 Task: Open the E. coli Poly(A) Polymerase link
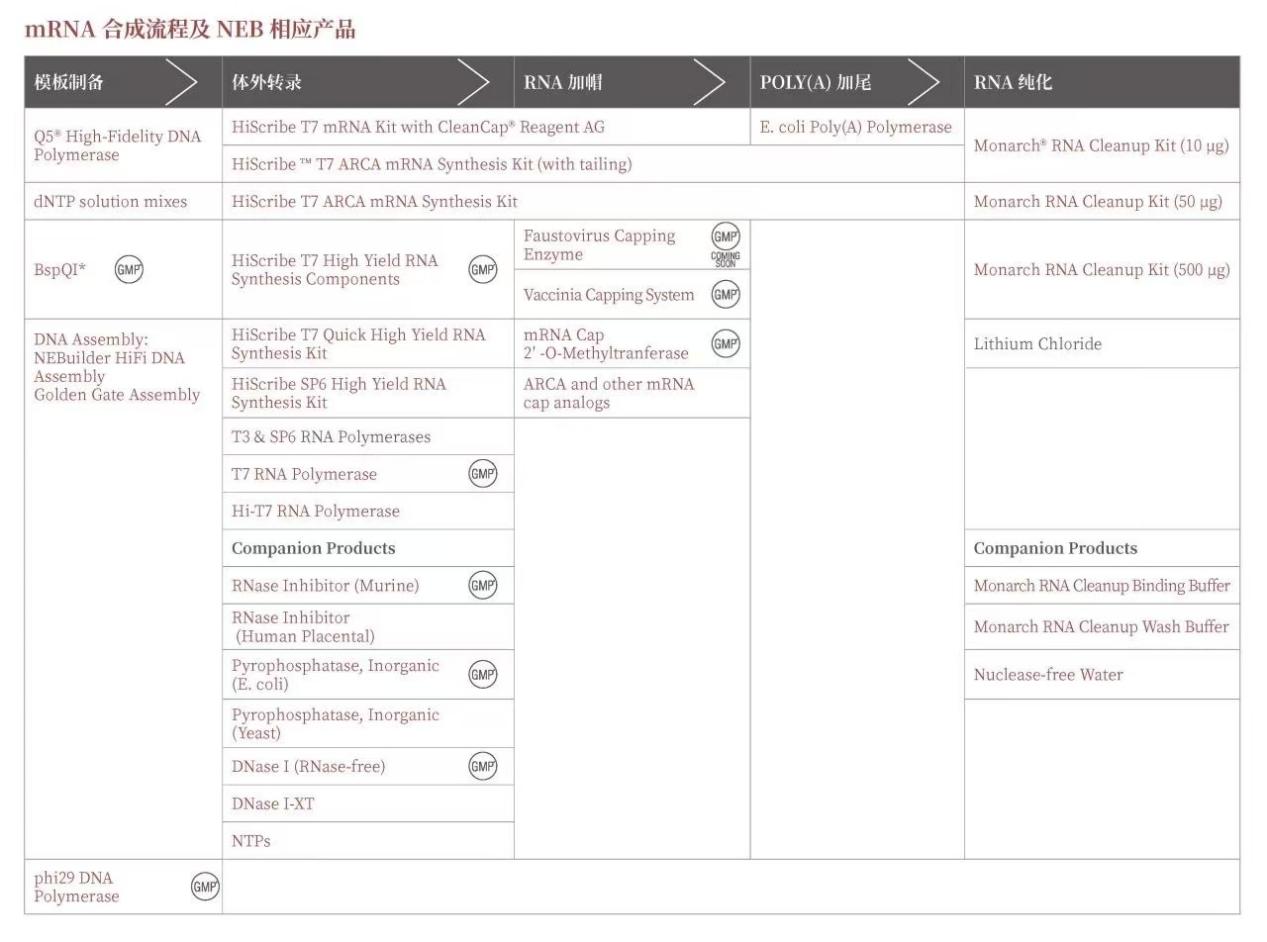coord(856,128)
